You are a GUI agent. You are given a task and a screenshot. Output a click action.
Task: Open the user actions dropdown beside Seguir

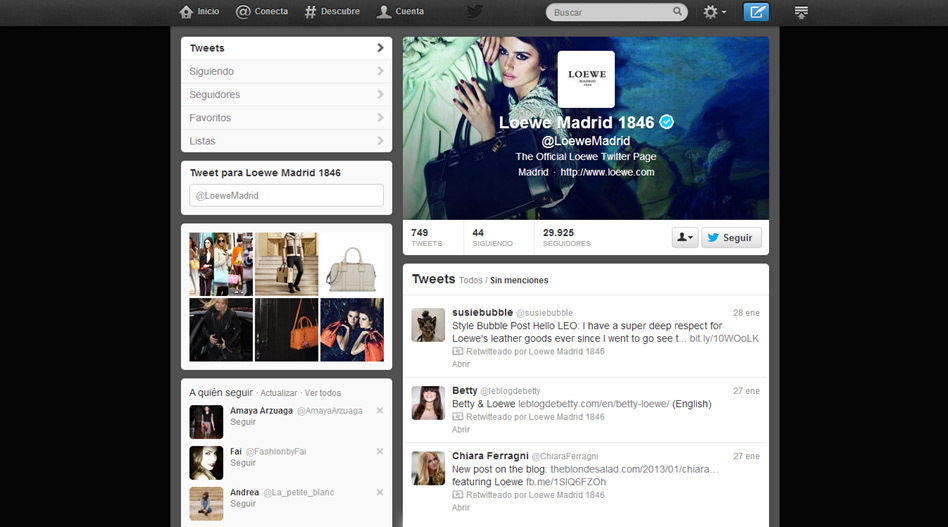pos(685,238)
